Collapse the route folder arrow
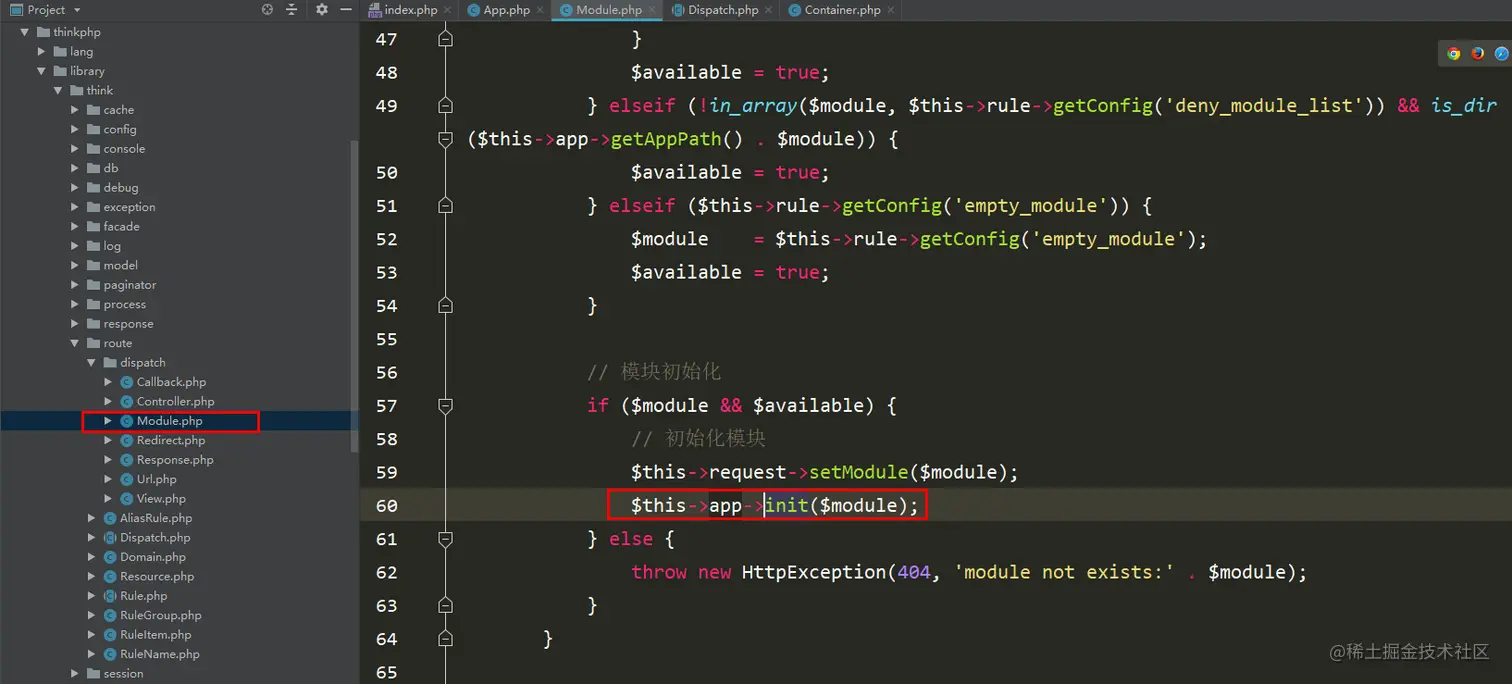Screen dimensions: 1512x684 point(75,343)
